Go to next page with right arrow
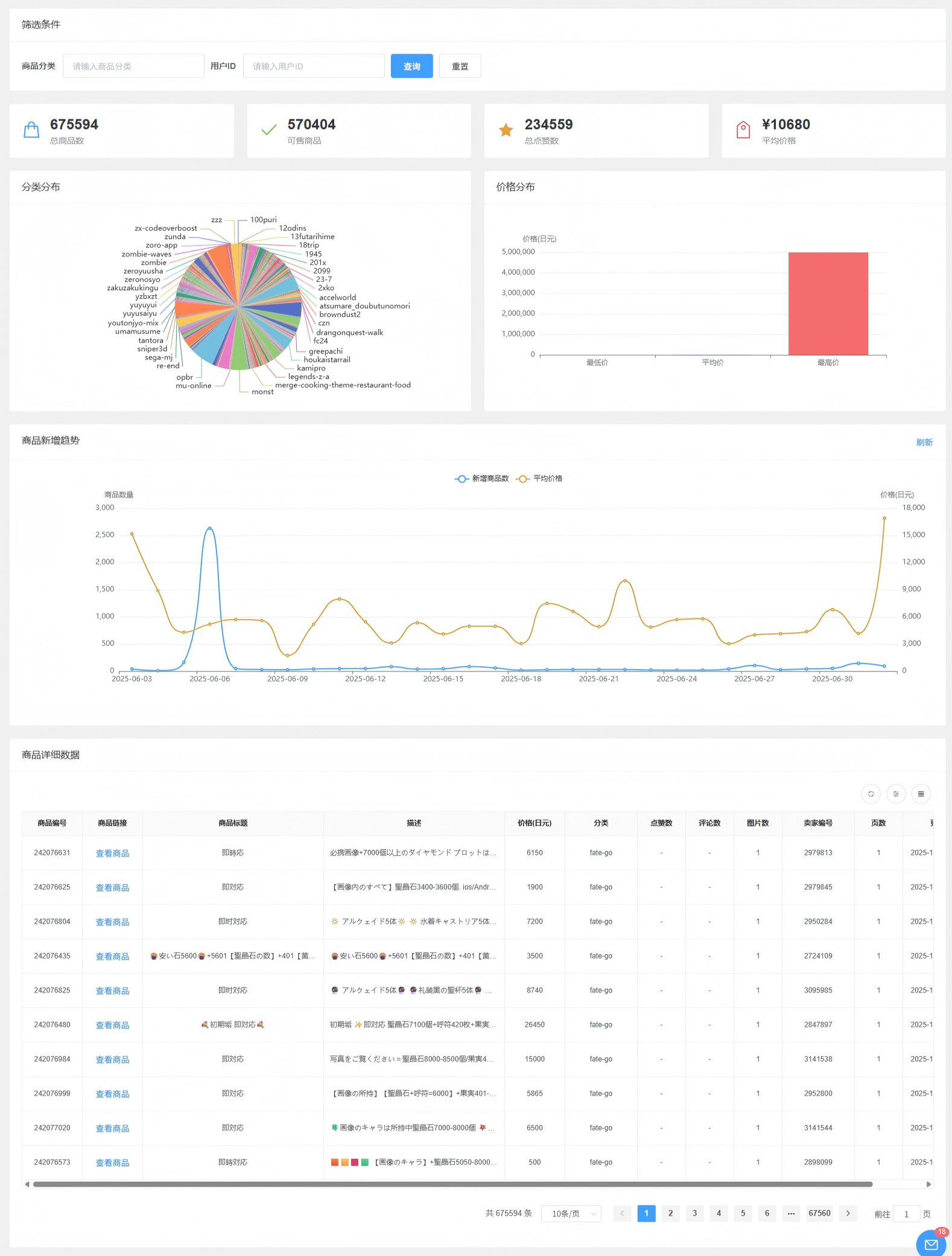The image size is (952, 1256). point(848,1213)
